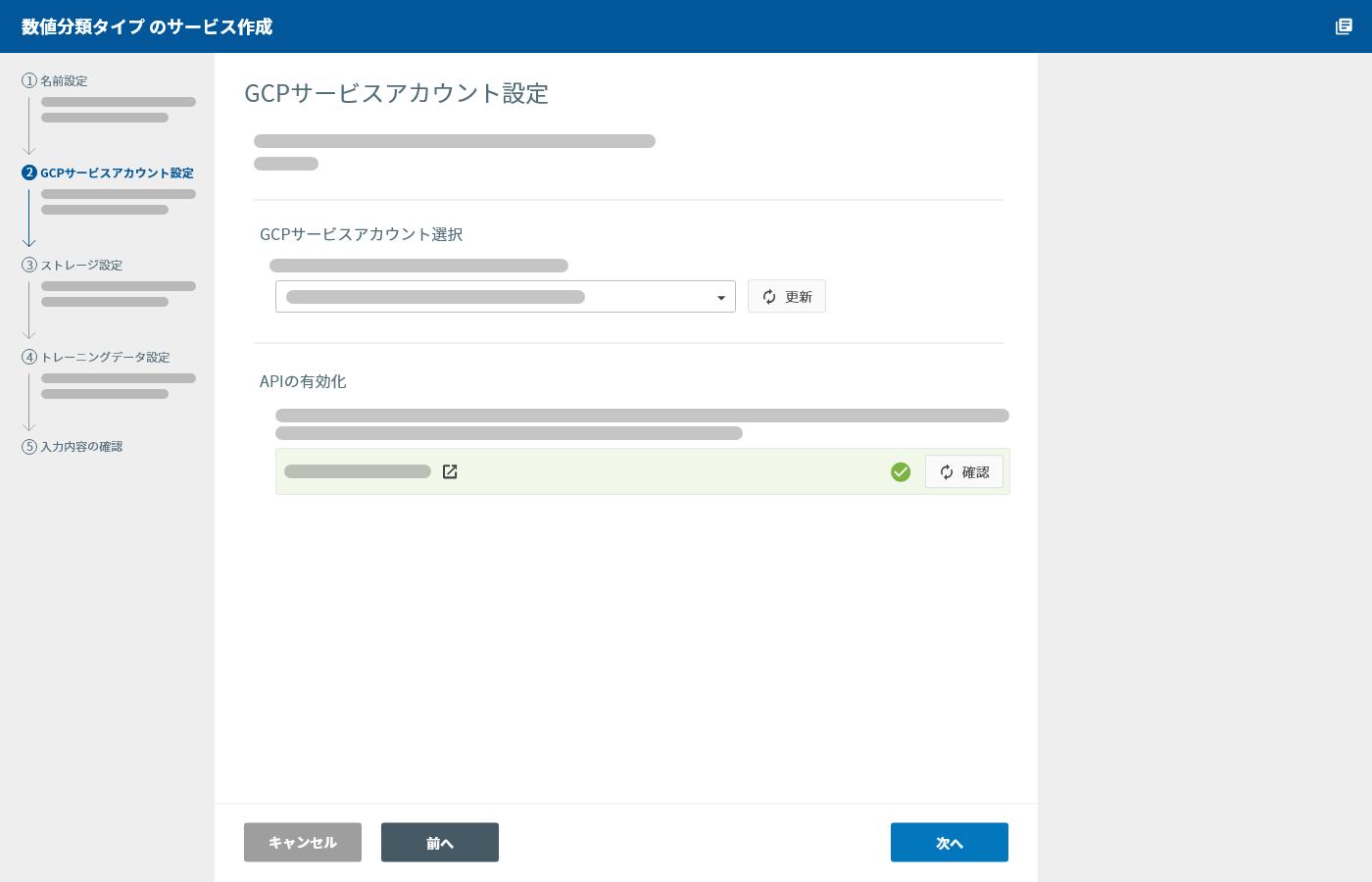The image size is (1372, 882).
Task: Click the キャンセル button
Action: [x=303, y=843]
